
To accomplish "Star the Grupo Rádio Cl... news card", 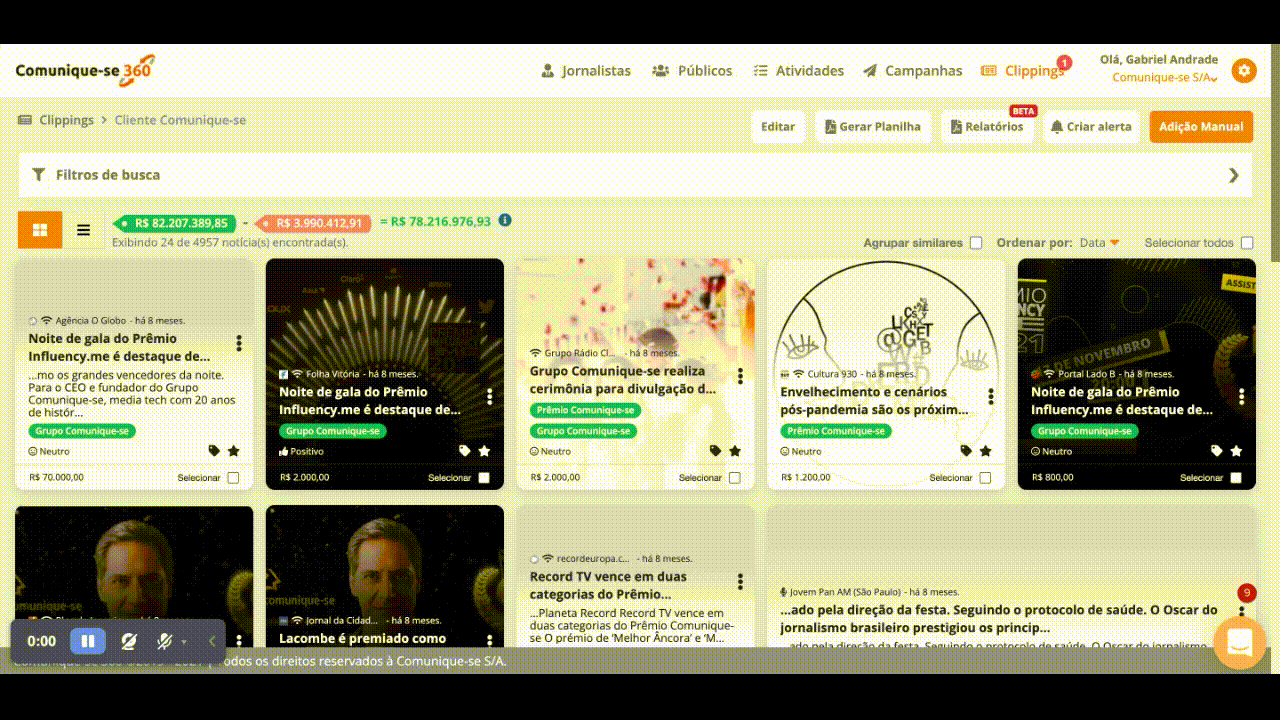I will click(735, 451).
